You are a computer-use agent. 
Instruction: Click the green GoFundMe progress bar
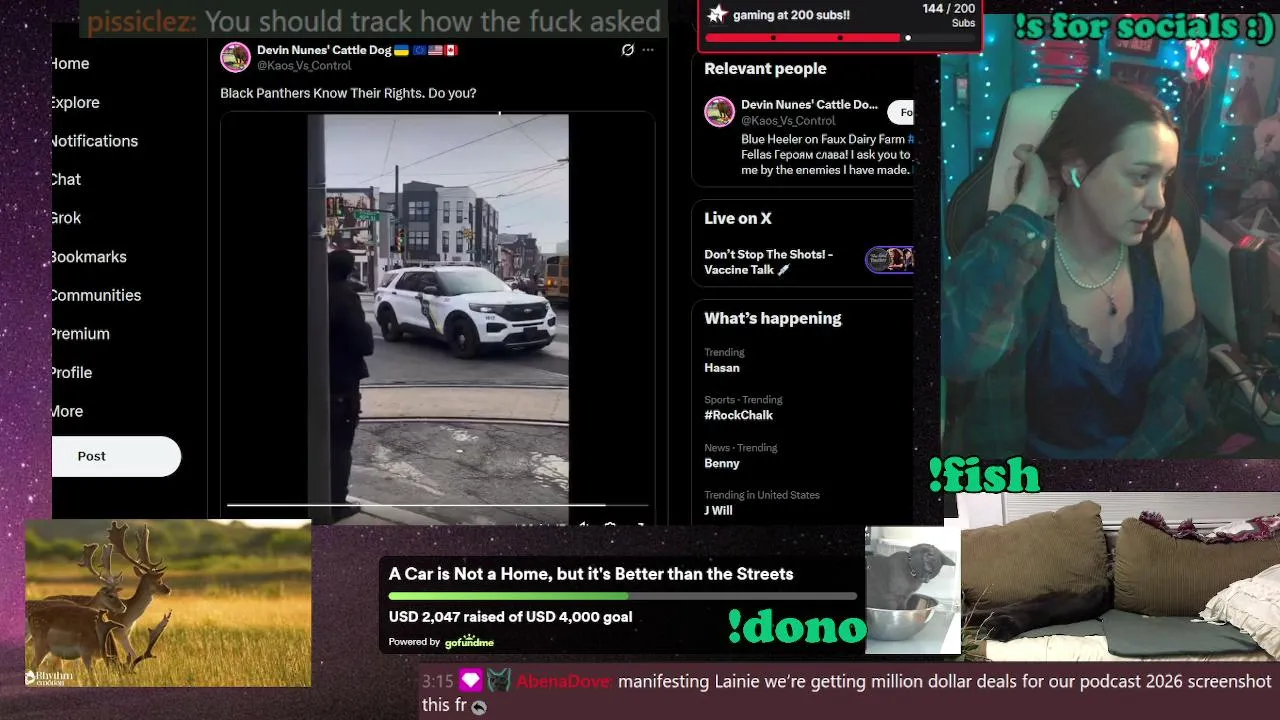tap(622, 596)
